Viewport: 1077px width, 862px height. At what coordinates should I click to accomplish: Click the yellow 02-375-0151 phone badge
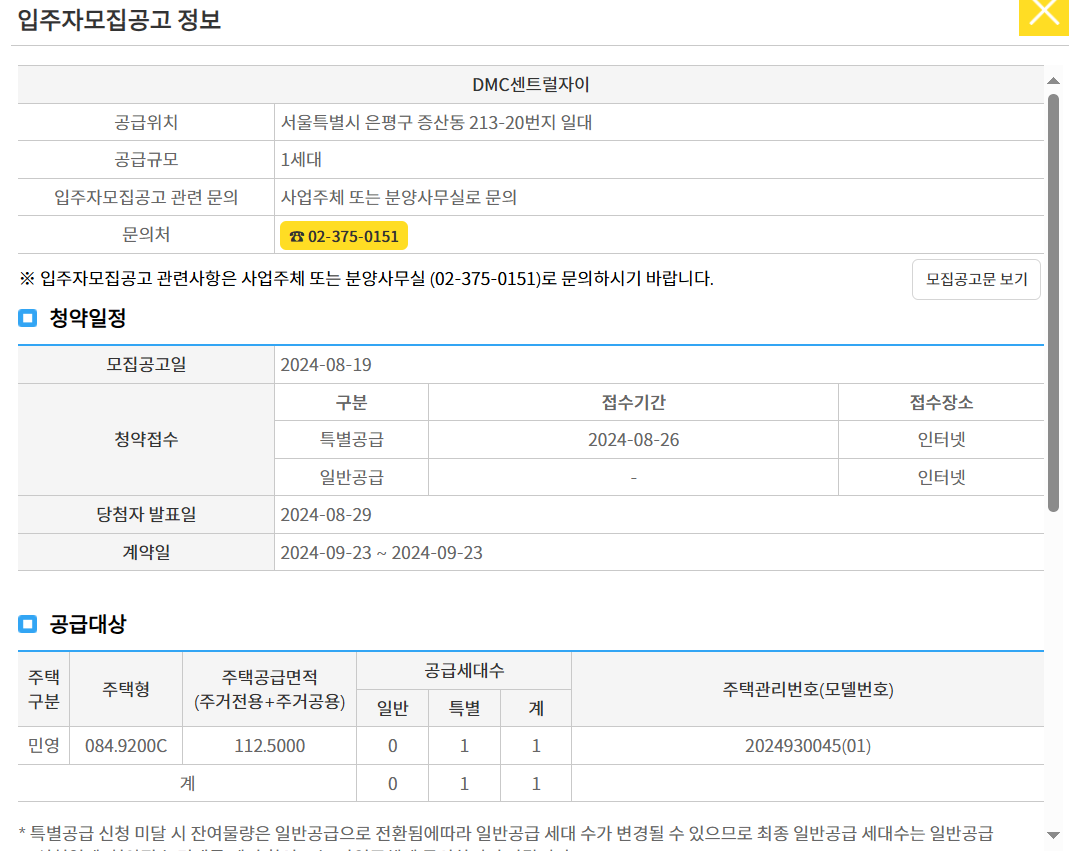(x=343, y=235)
